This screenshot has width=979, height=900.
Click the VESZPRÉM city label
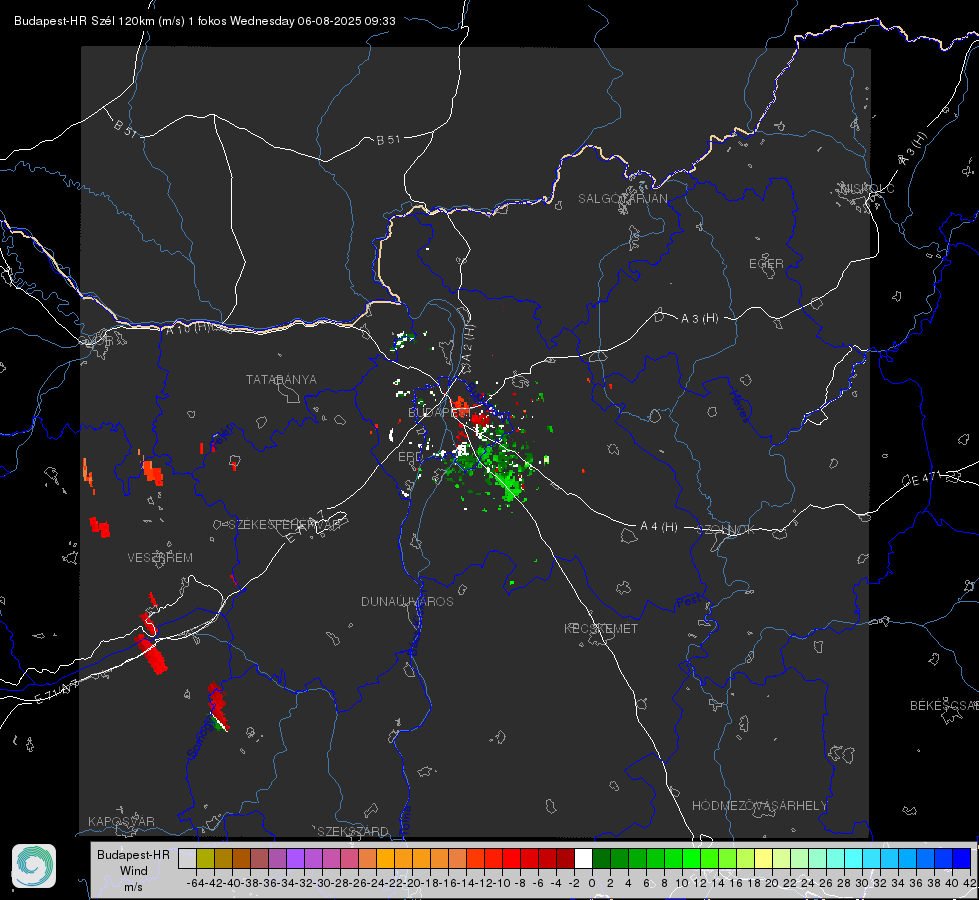[160, 558]
